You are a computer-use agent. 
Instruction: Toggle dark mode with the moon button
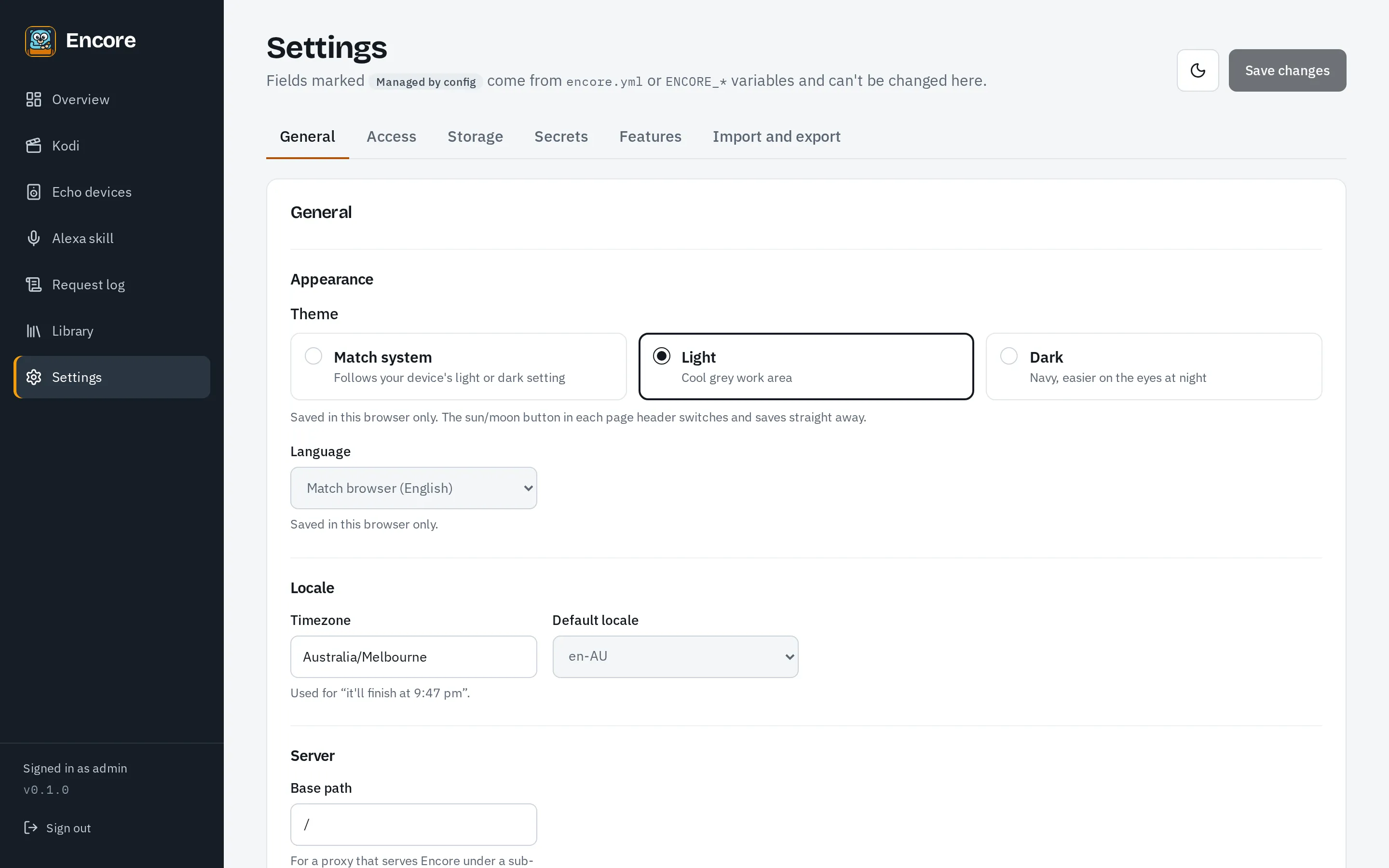1198,70
